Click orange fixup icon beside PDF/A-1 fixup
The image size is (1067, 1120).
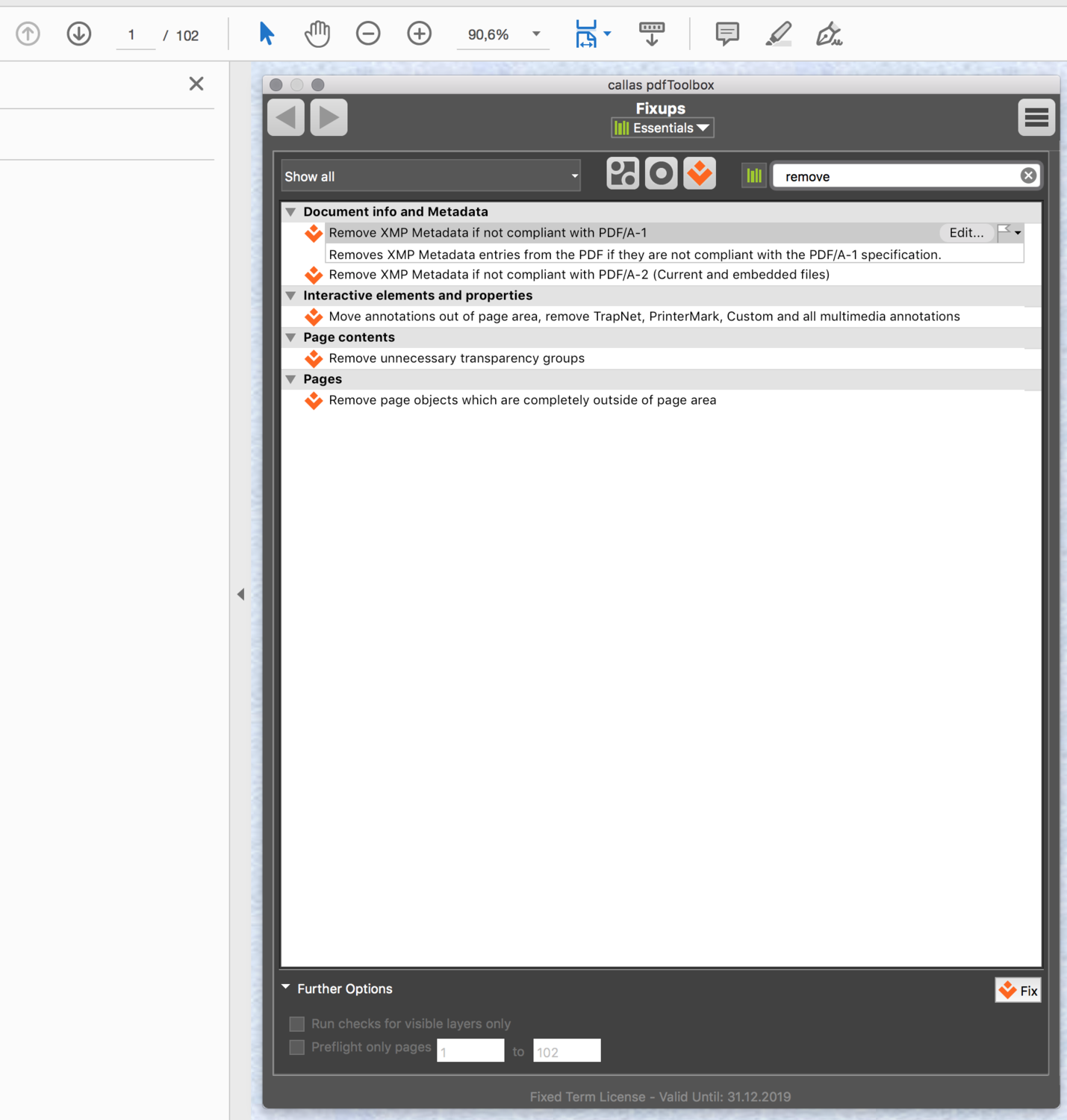pos(314,233)
